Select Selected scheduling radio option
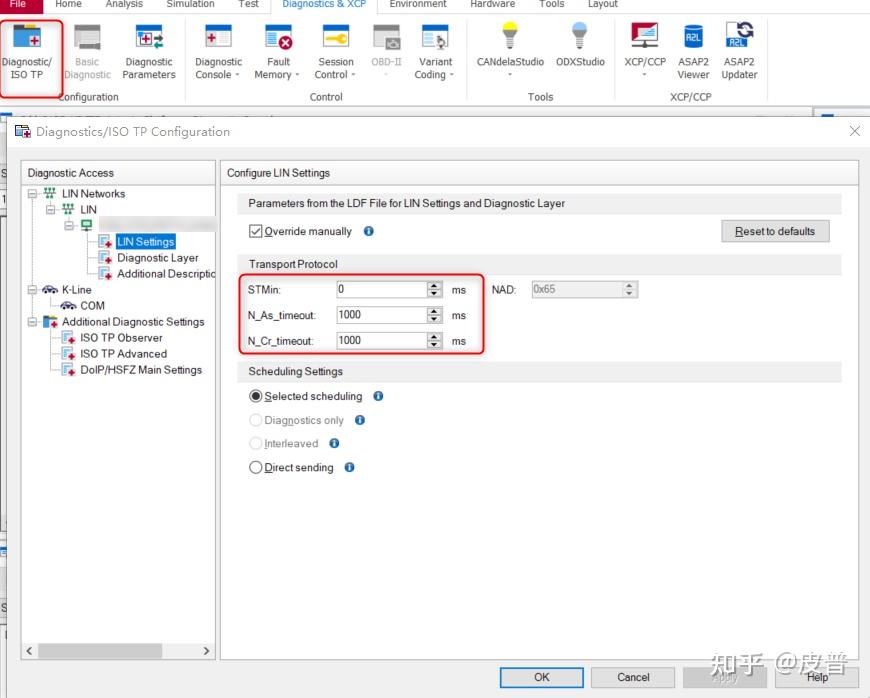Image resolution: width=870 pixels, height=698 pixels. pyautogui.click(x=255, y=396)
